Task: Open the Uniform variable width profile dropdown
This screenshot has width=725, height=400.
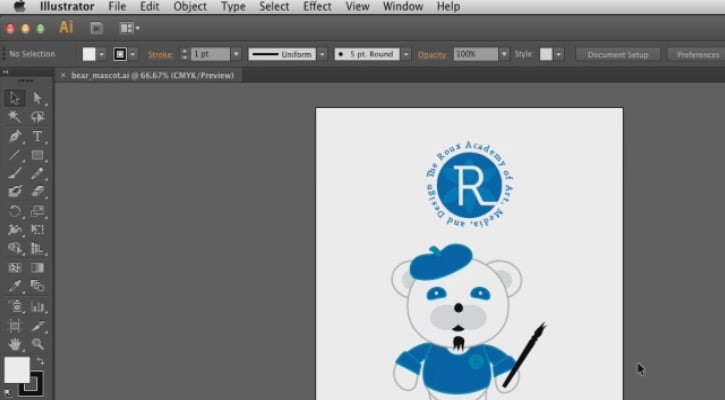Action: click(x=322, y=54)
